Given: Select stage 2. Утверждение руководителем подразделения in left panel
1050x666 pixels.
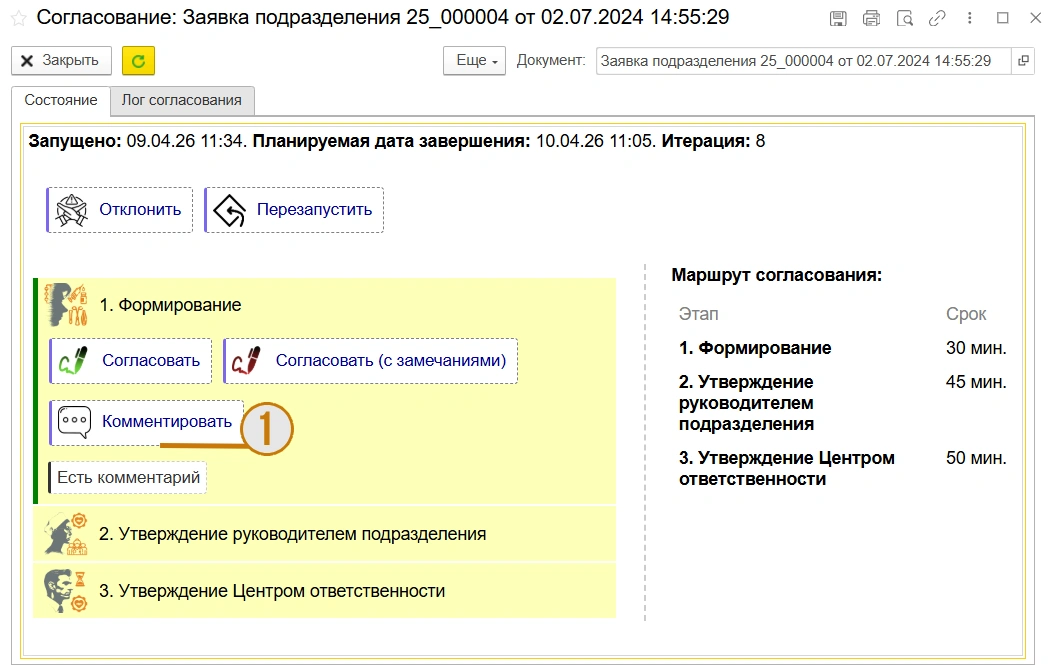Looking at the screenshot, I should (324, 534).
